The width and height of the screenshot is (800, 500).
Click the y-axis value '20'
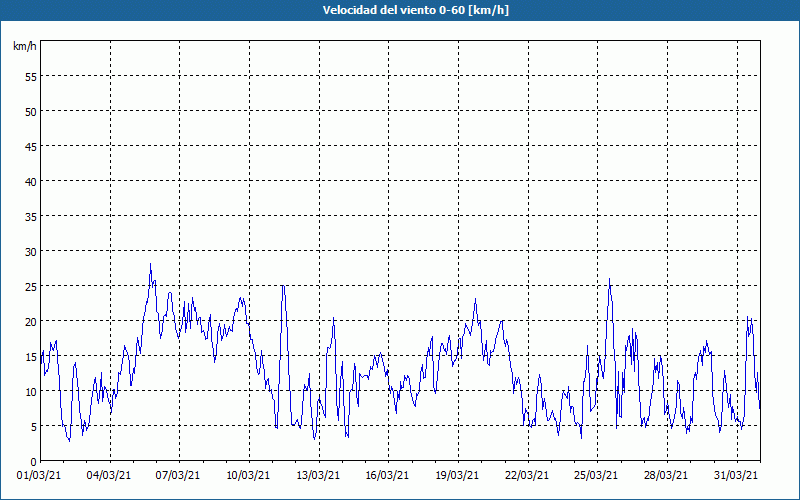pyautogui.click(x=31, y=321)
